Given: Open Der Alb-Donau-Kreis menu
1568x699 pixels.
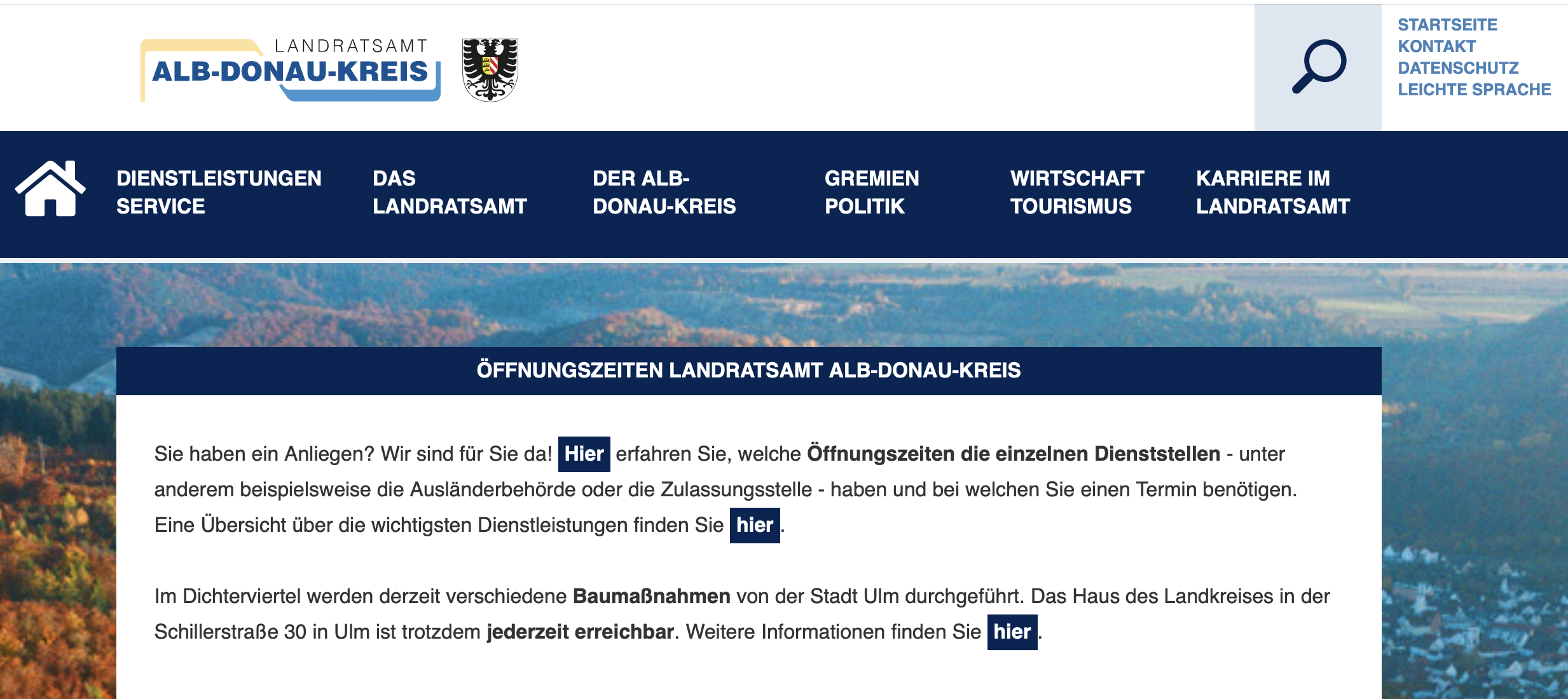Looking at the screenshot, I should 664,192.
